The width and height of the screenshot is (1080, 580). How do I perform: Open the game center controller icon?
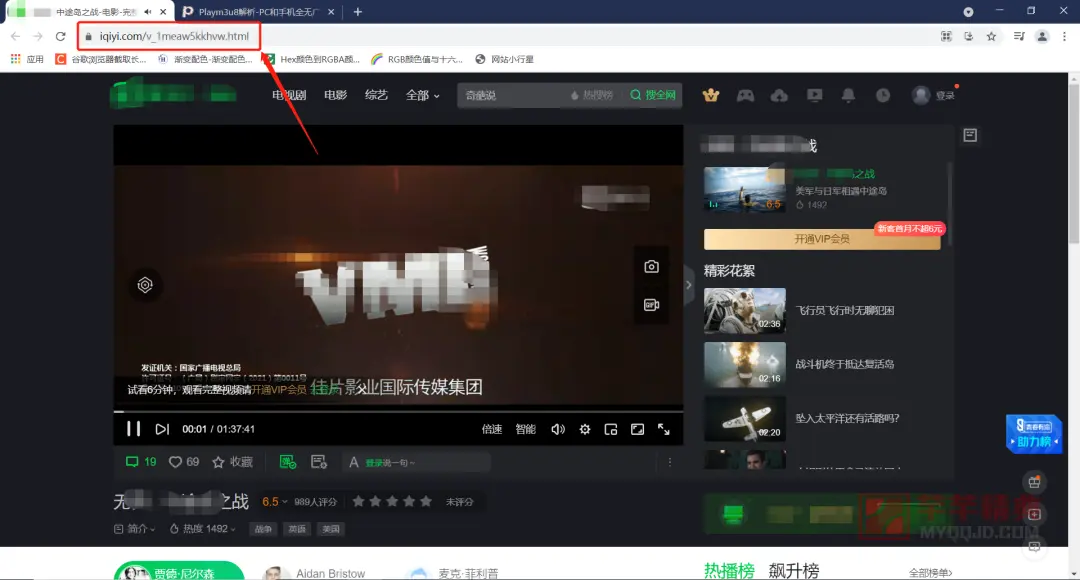click(745, 95)
